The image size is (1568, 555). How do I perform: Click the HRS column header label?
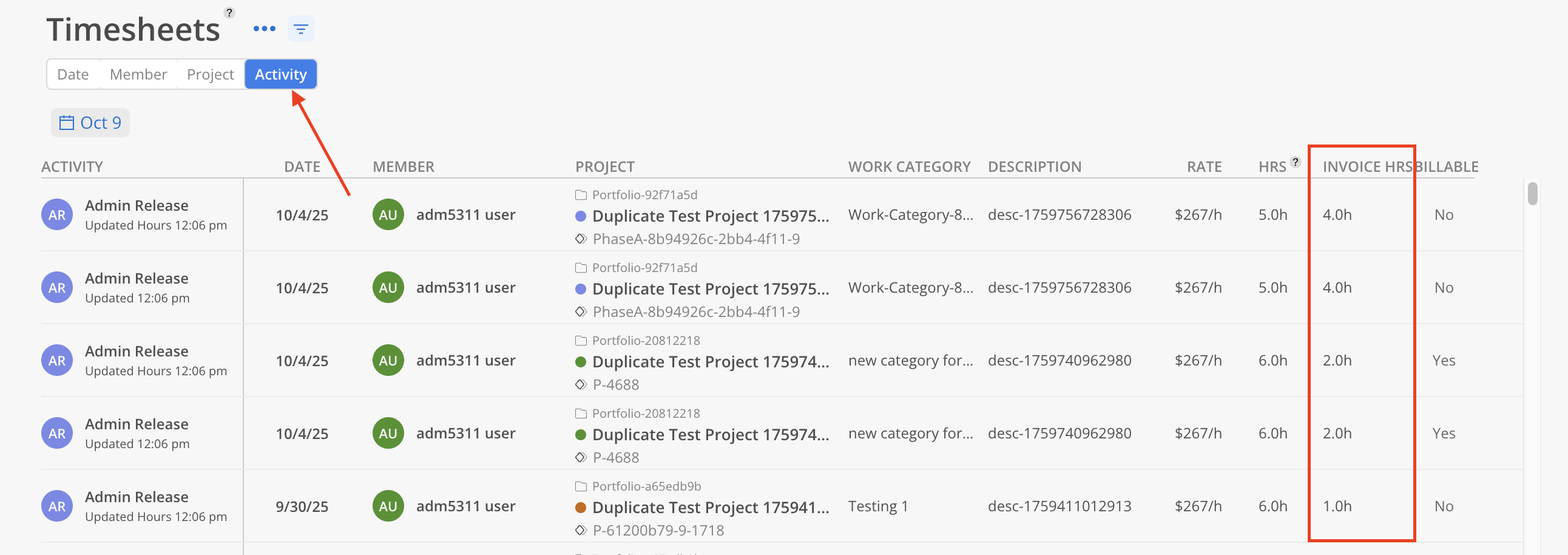click(1272, 166)
